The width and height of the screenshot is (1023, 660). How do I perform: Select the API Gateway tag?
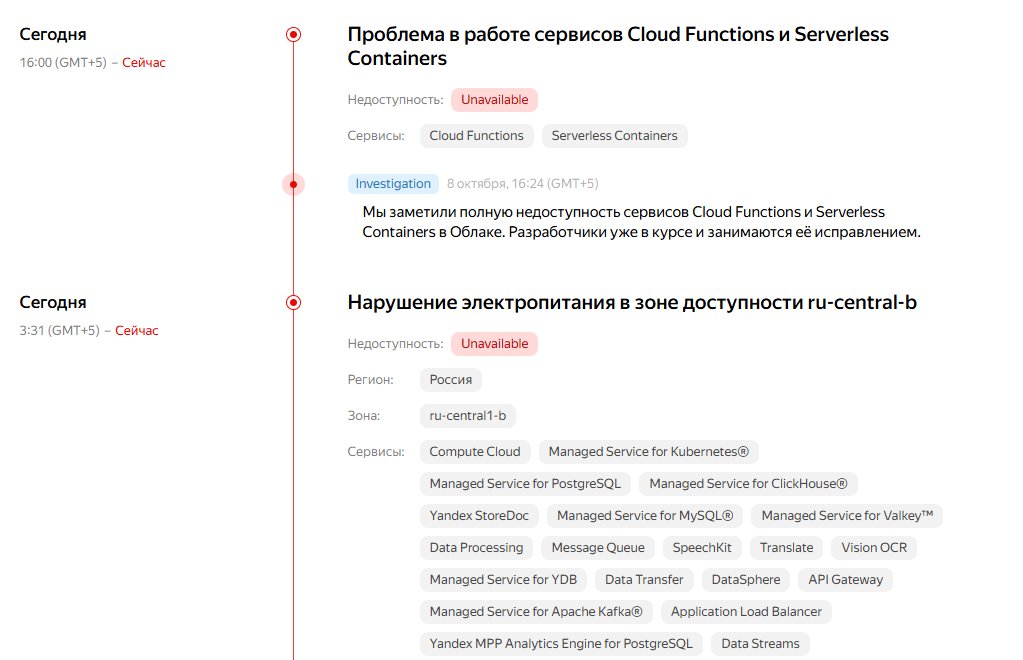tap(846, 579)
